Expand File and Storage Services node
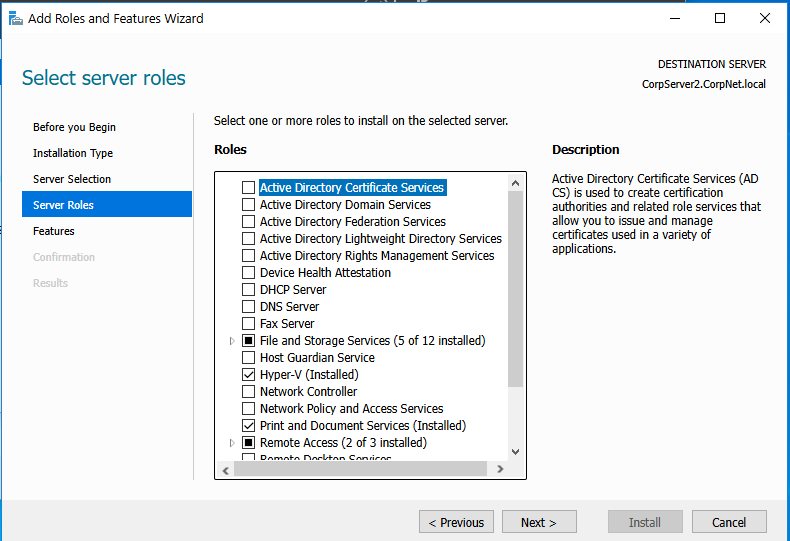The image size is (790, 541). tap(233, 341)
